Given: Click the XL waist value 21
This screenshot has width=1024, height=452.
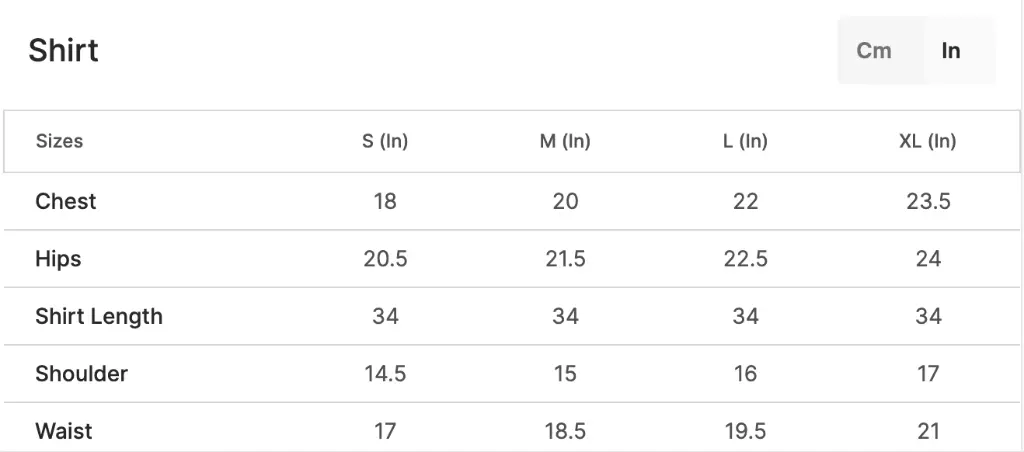Looking at the screenshot, I should click(928, 431).
